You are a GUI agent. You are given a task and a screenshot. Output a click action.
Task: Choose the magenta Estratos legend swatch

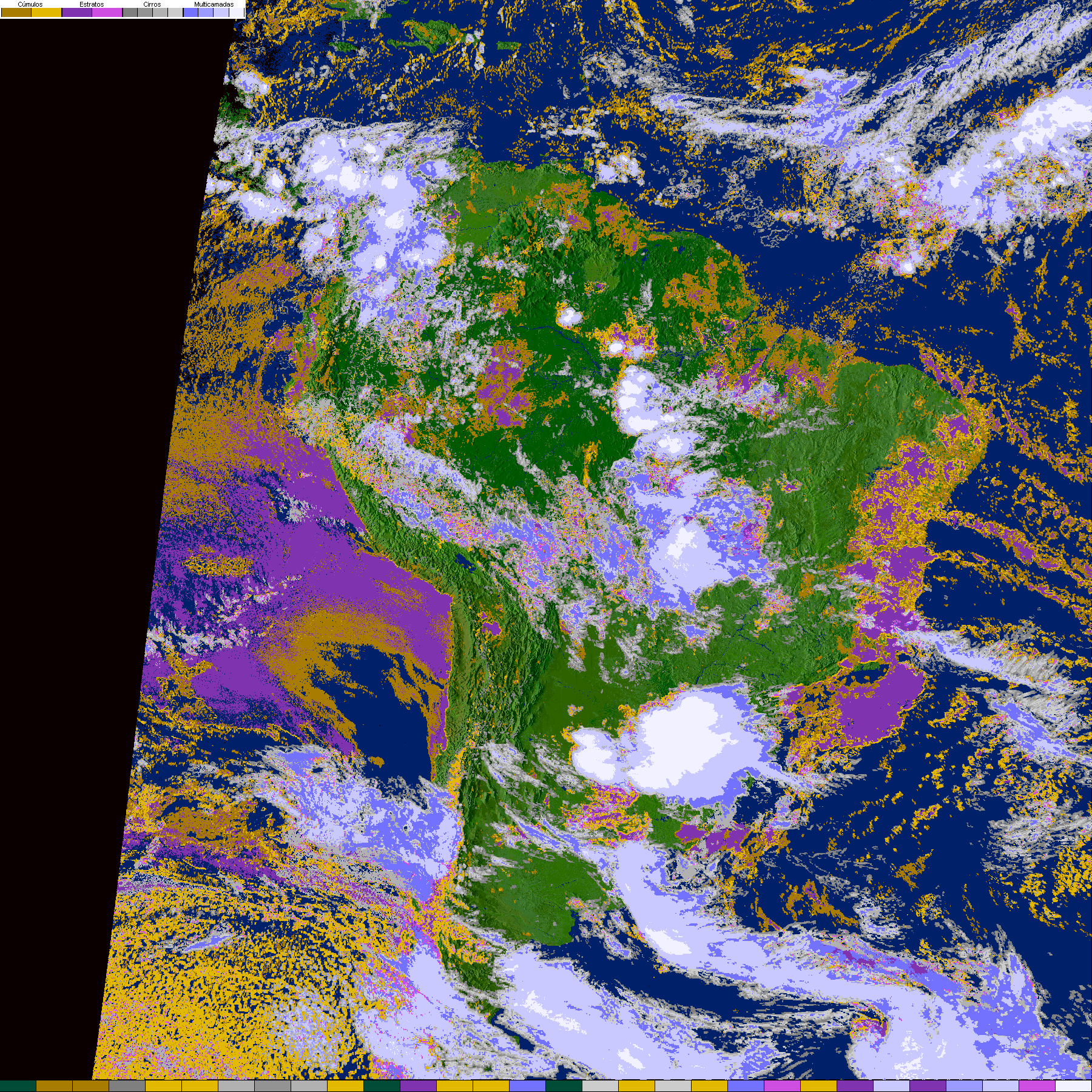[107, 13]
